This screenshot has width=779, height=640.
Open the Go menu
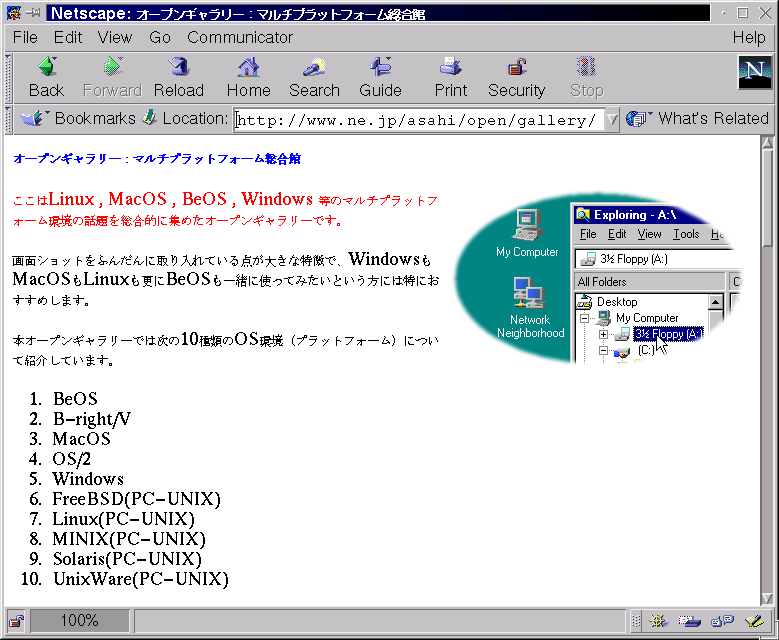coord(159,37)
